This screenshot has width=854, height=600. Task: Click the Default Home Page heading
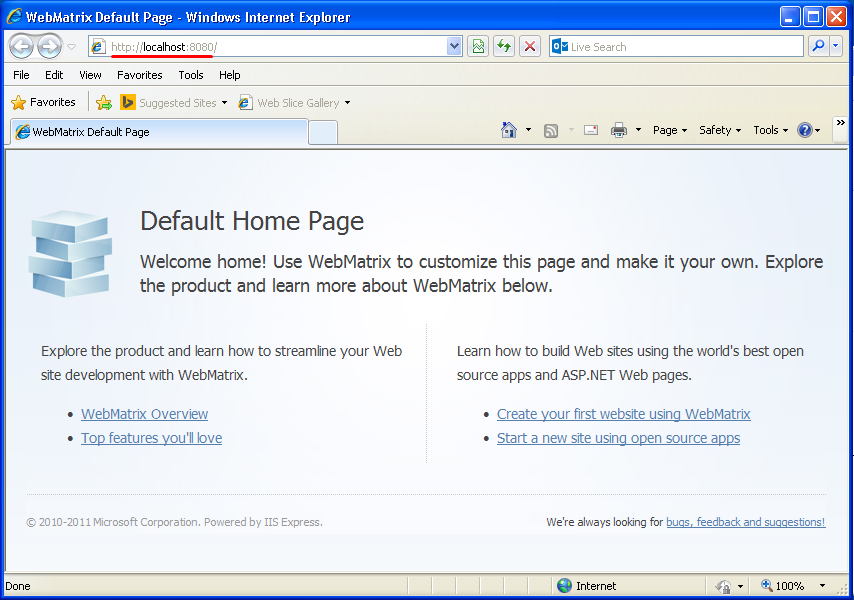tap(252, 222)
